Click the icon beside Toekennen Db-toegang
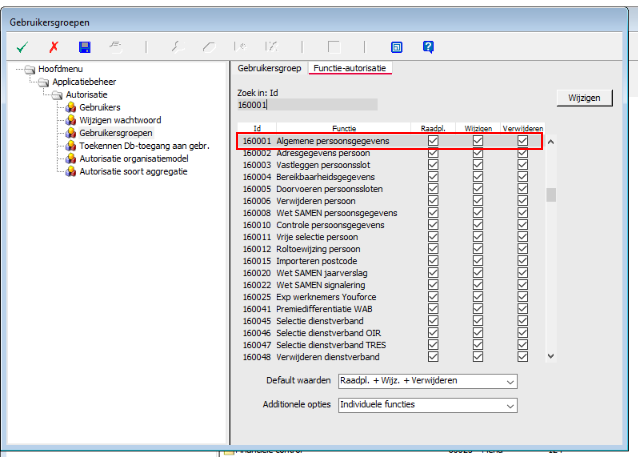The height and width of the screenshot is (457, 638). coord(71,146)
